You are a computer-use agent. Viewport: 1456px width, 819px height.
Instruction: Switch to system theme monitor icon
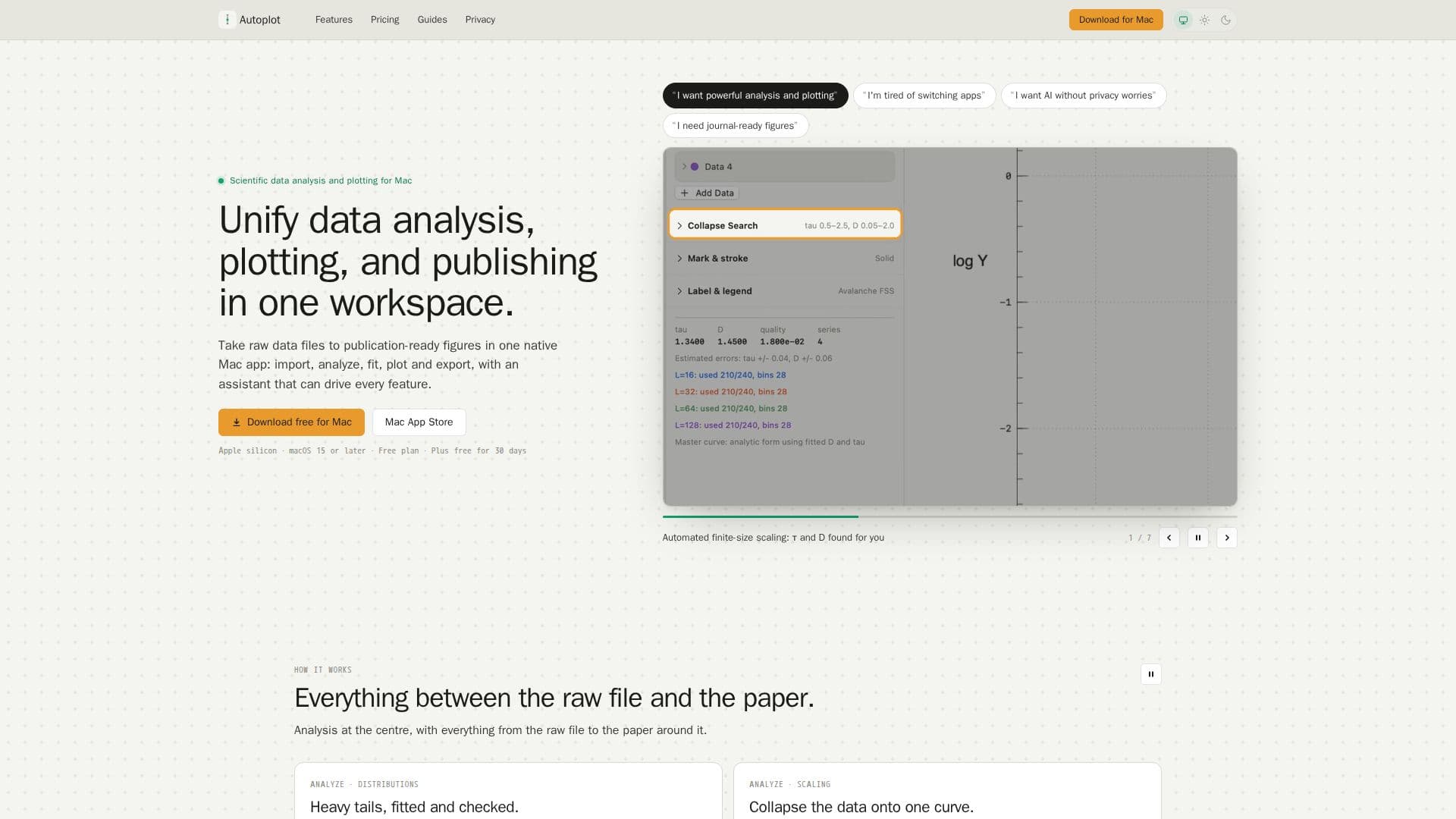coord(1183,20)
